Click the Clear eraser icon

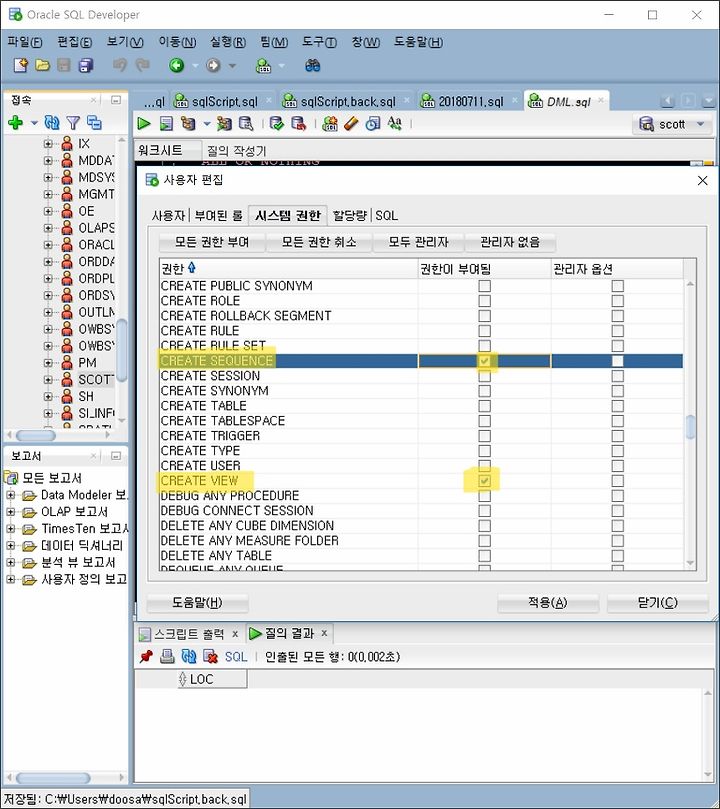click(351, 123)
